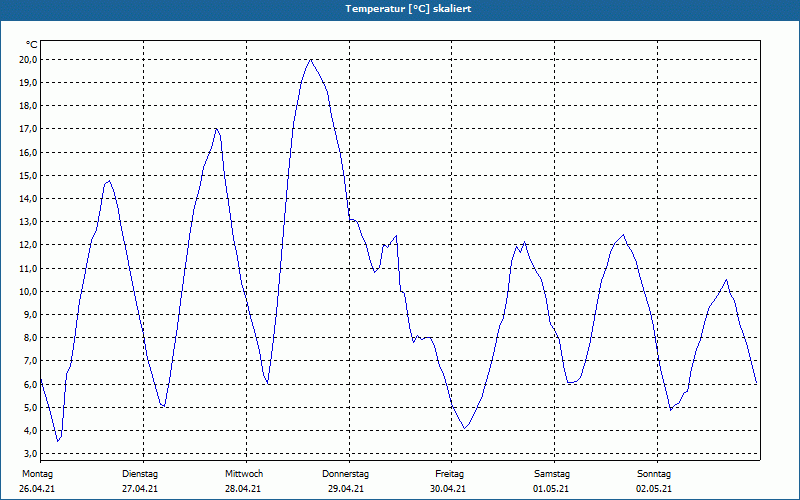Click the 17 °C peak on Tuesday's curve
This screenshot has height=500, width=800.
tap(216, 129)
